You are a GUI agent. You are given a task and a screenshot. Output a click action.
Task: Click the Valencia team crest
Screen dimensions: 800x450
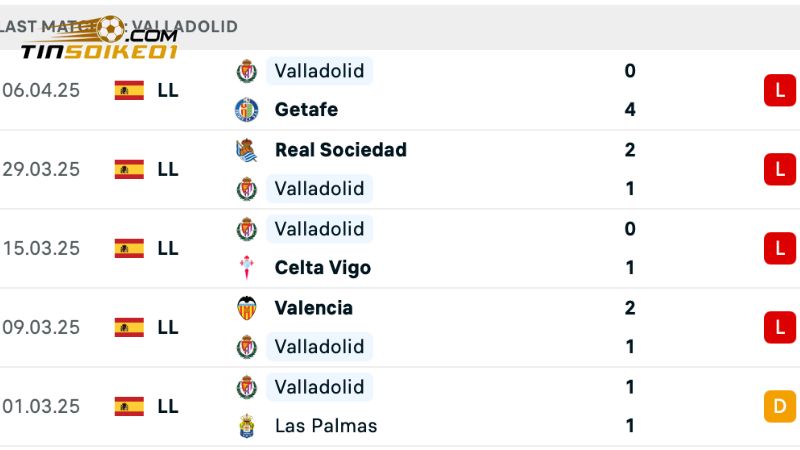coord(246,308)
